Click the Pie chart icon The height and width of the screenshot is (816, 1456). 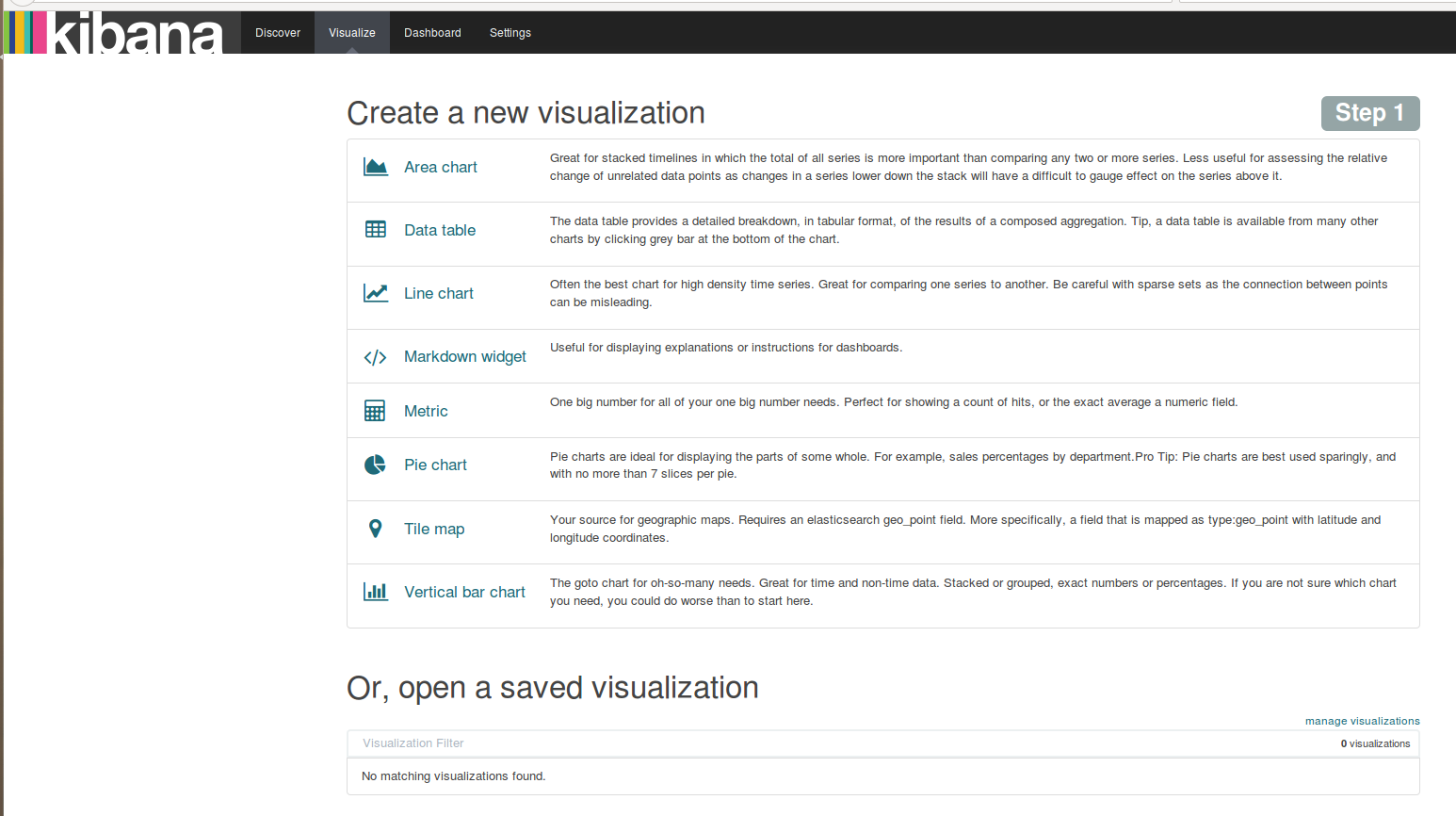[375, 465]
